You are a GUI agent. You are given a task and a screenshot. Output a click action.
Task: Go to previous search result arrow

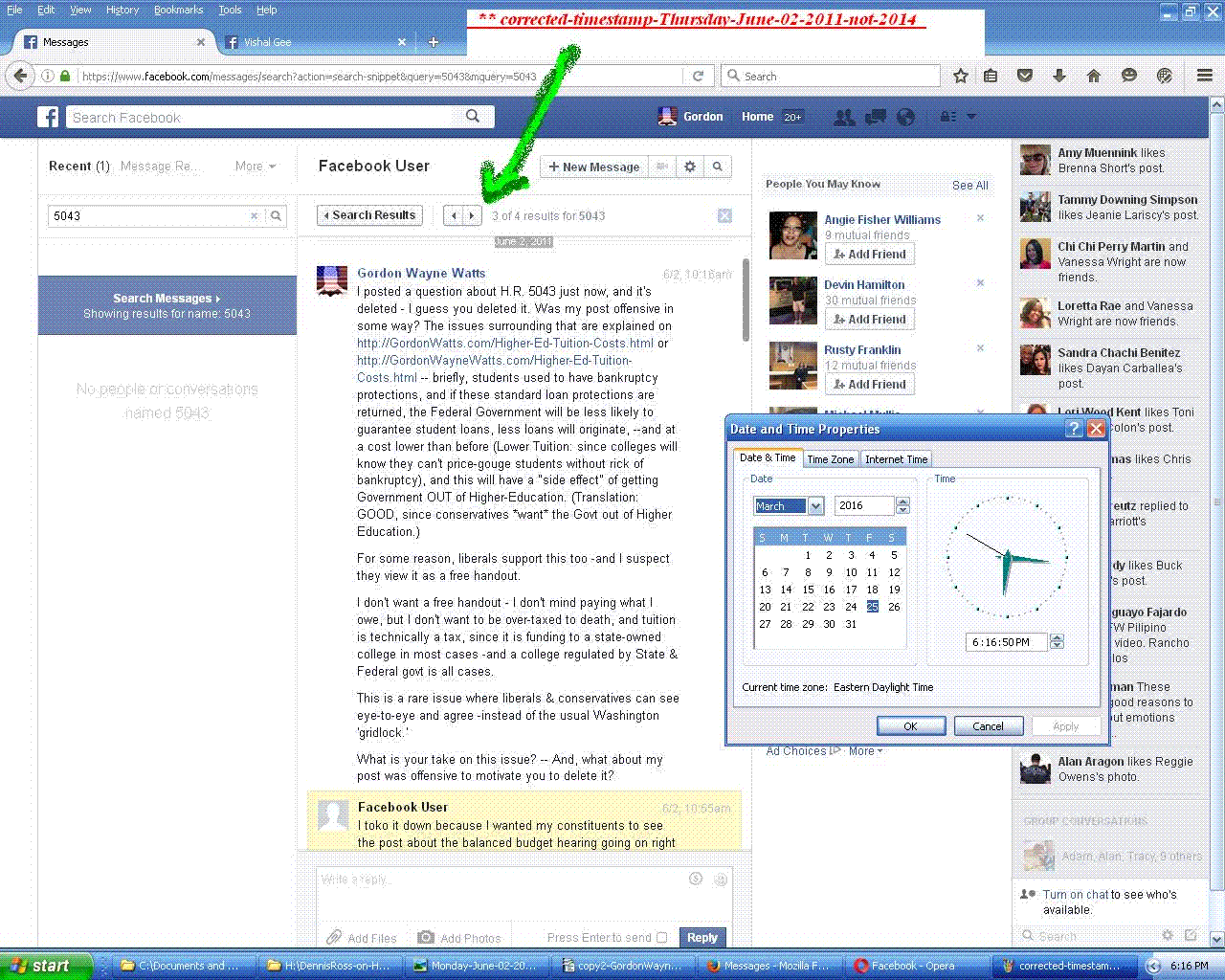click(x=455, y=215)
